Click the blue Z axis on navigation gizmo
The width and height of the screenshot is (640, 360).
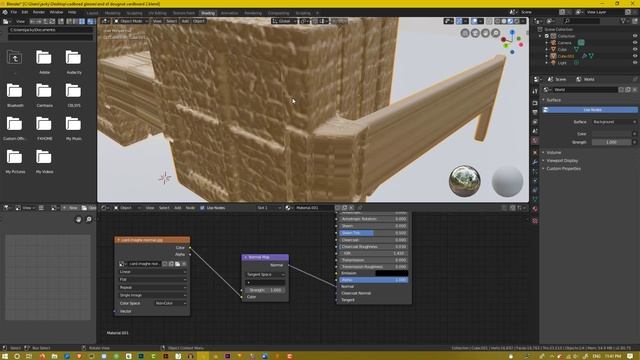coord(512,32)
